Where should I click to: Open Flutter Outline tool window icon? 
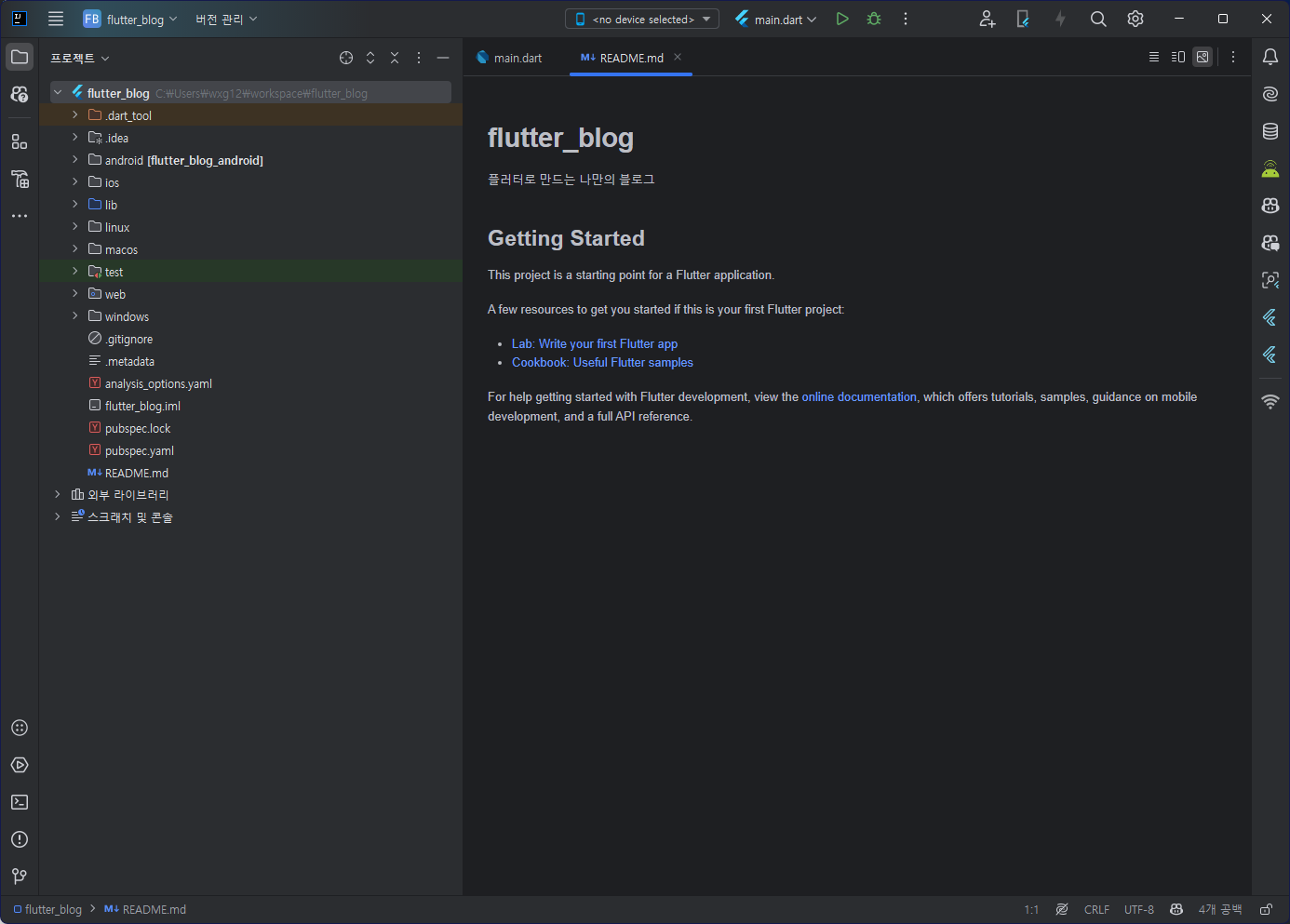pyautogui.click(x=1270, y=317)
